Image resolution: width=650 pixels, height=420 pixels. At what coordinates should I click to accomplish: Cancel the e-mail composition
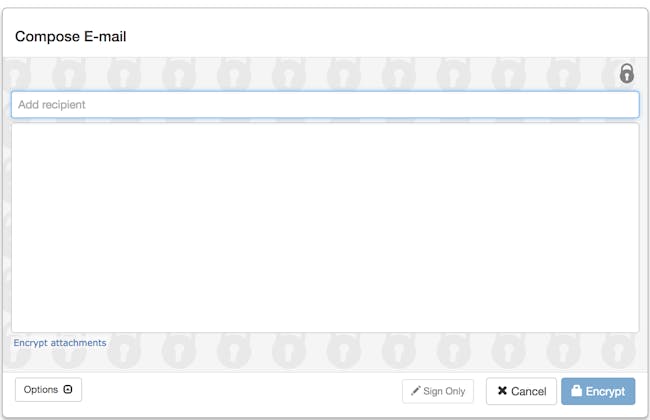(x=521, y=391)
